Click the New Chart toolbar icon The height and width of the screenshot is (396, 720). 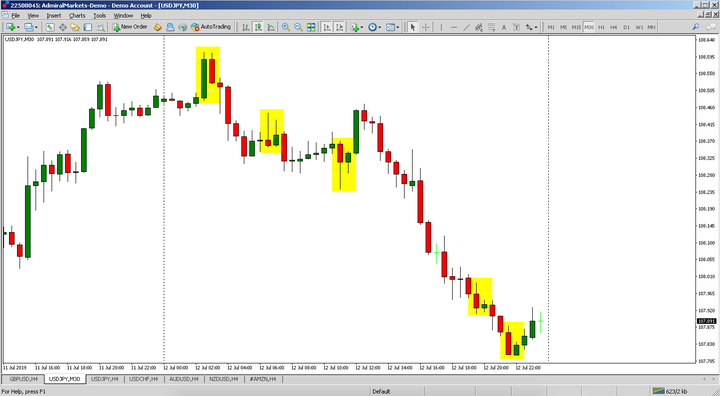[x=10, y=27]
